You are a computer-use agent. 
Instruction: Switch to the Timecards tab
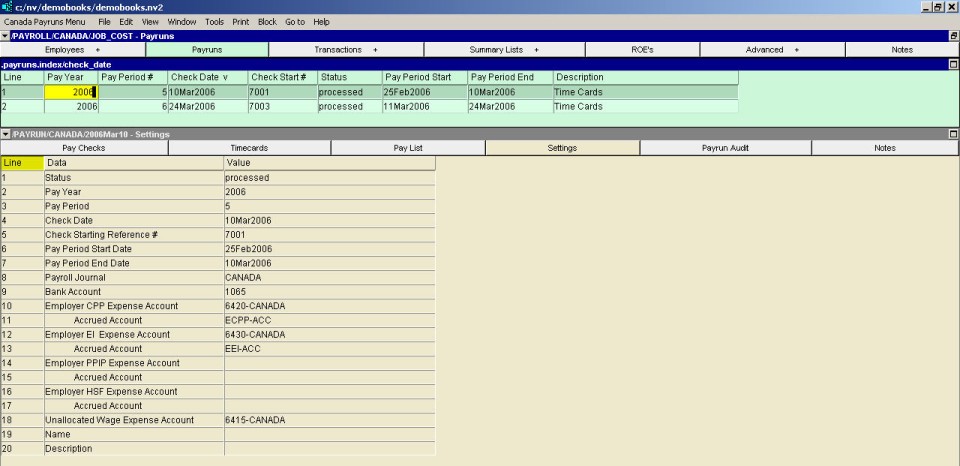pyautogui.click(x=249, y=148)
